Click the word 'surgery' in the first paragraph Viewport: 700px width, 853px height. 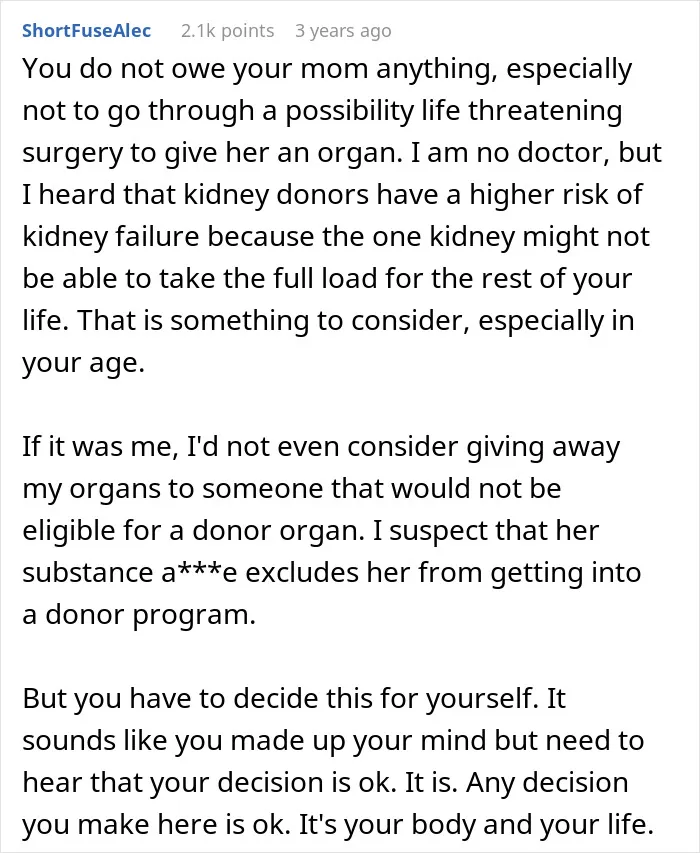tap(72, 153)
